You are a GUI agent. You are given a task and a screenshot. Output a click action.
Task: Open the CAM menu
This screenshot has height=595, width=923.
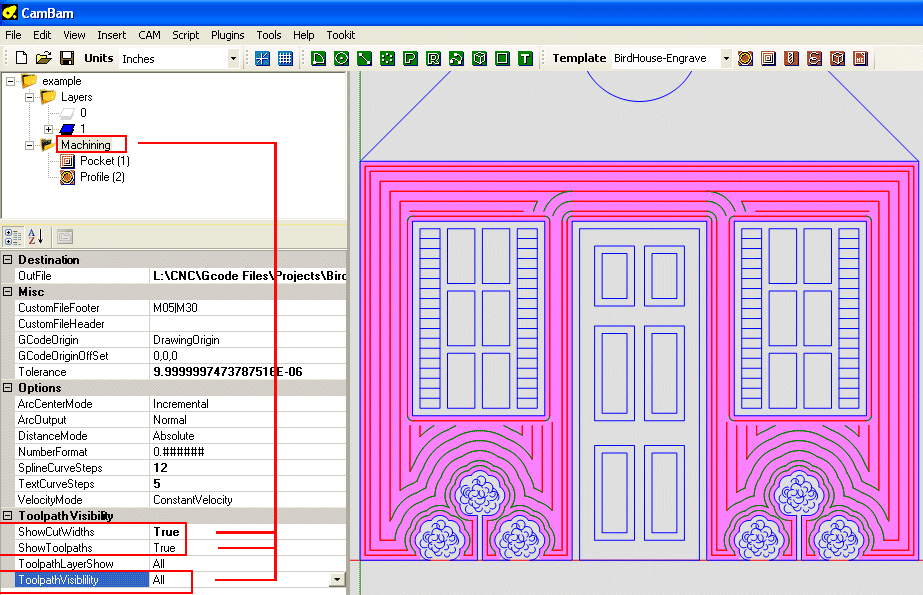(149, 35)
